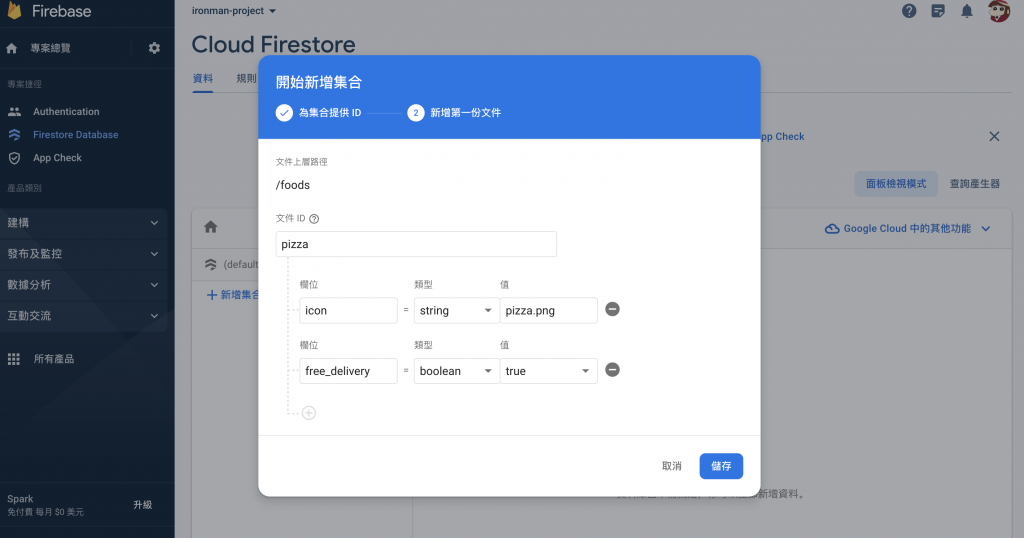Click the 儲存 save button

coord(721,466)
